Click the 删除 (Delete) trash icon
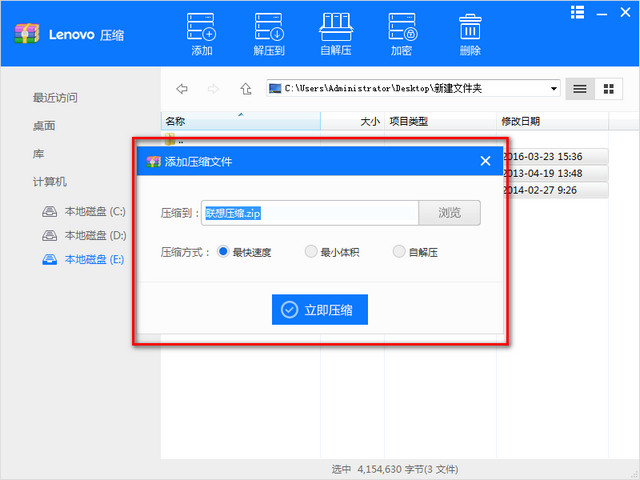 tap(470, 34)
